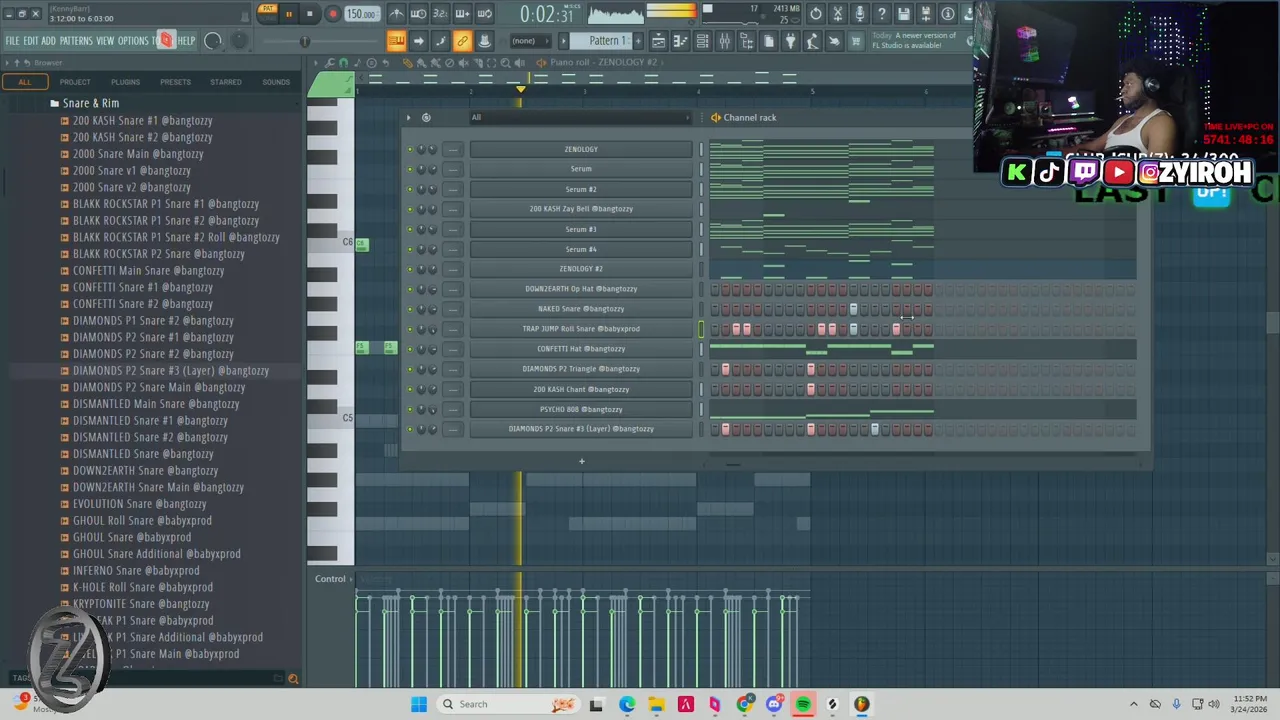Screen dimensions: 1280x720
Task: Click the one-click audio recording microphone icon
Action: pos(860,14)
